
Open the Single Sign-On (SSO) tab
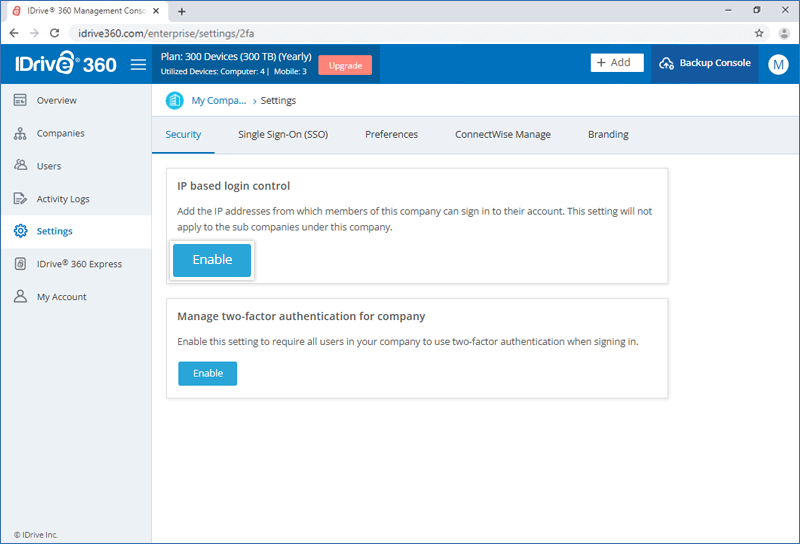[x=283, y=134]
